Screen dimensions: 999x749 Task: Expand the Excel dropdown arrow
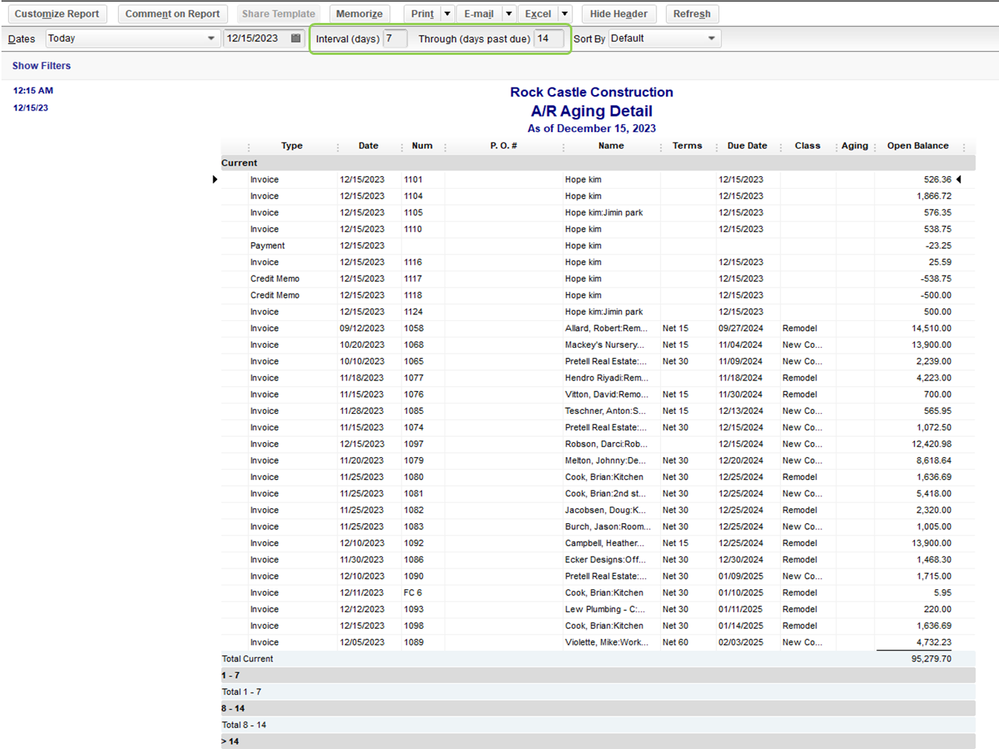tap(565, 13)
